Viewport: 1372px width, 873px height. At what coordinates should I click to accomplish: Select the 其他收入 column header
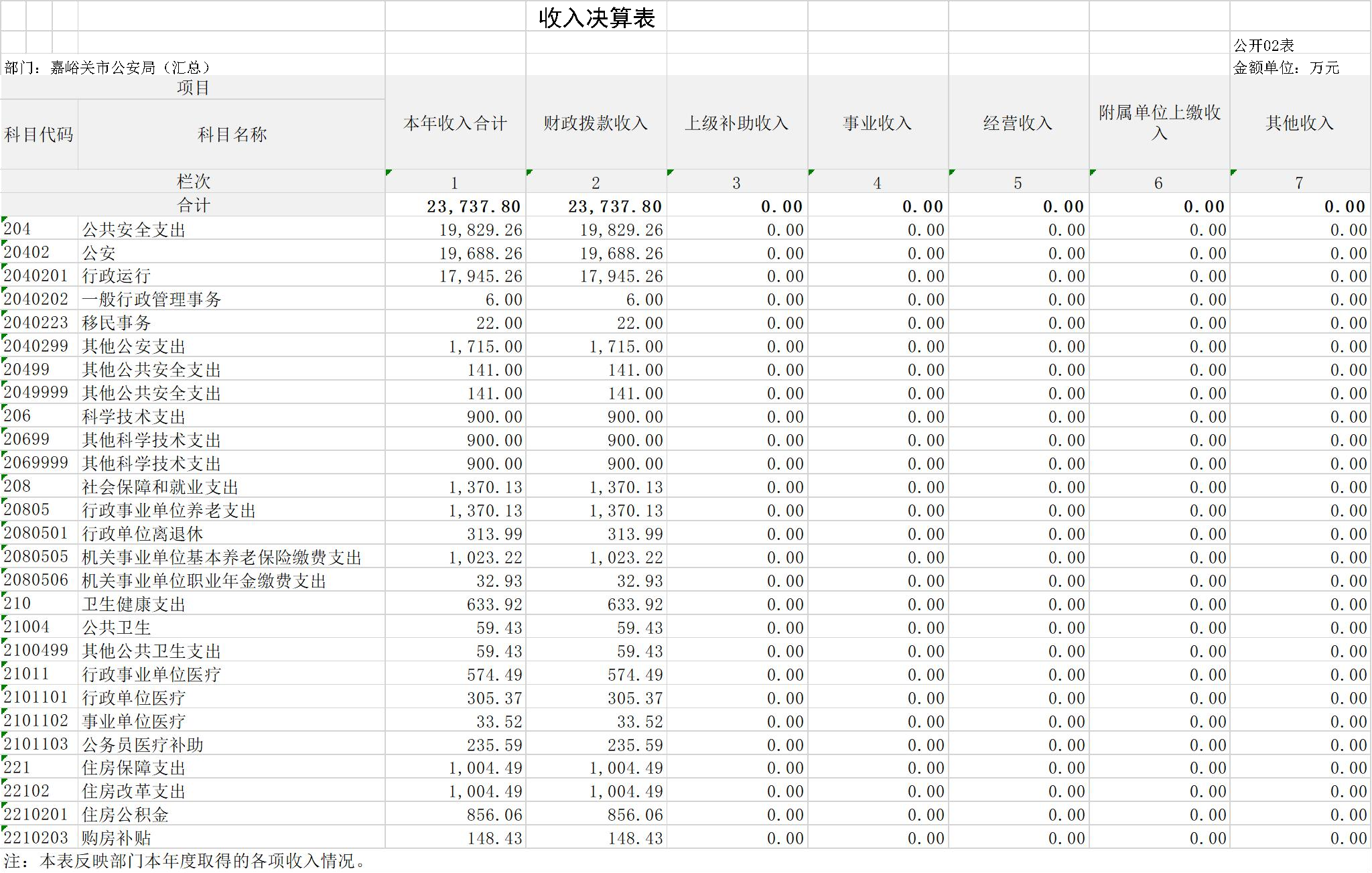(1300, 123)
